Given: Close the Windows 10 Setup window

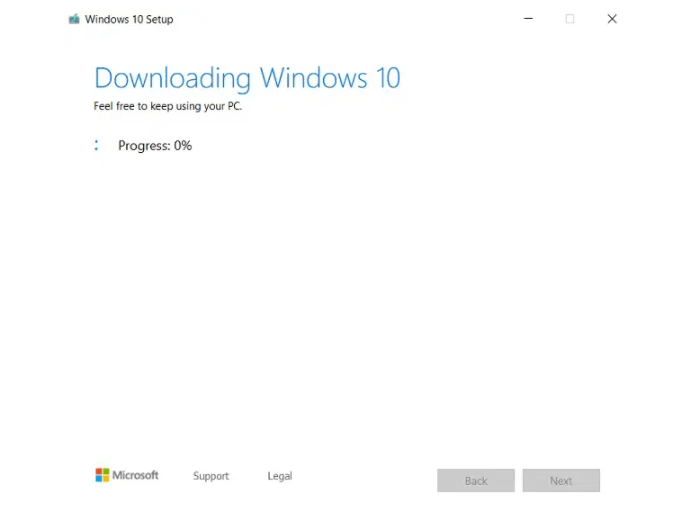Looking at the screenshot, I should pos(612,18).
